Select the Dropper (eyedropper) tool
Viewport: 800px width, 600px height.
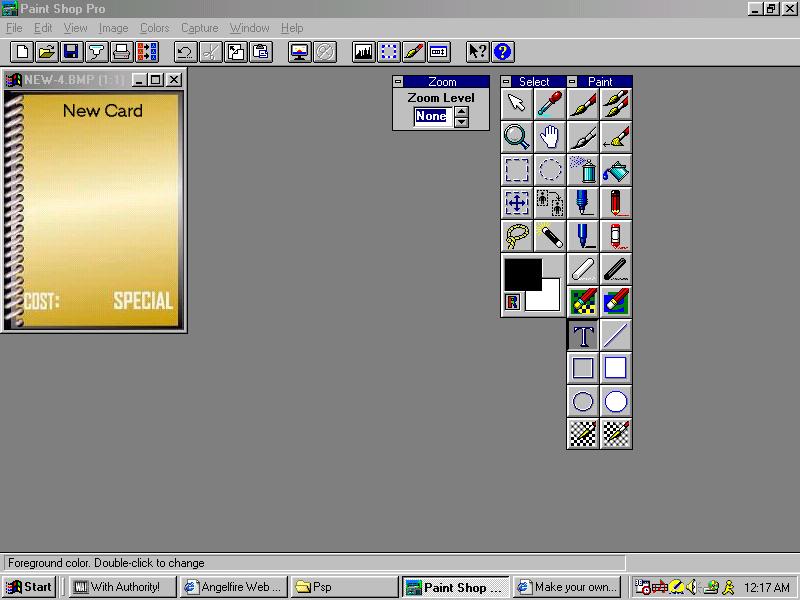tap(549, 104)
